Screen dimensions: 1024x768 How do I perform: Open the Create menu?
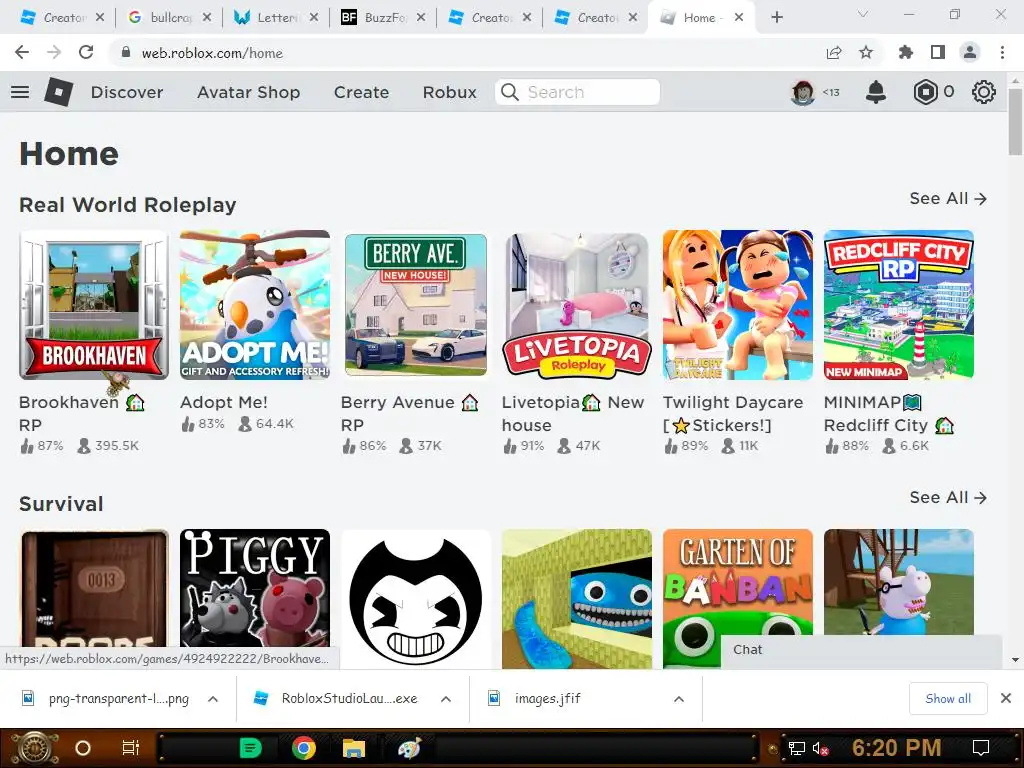tap(361, 92)
